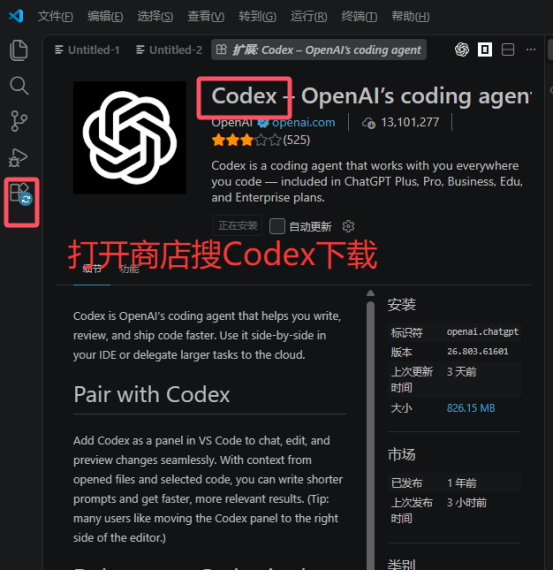
Task: Click the 1 年前 published value
Action: [461, 483]
